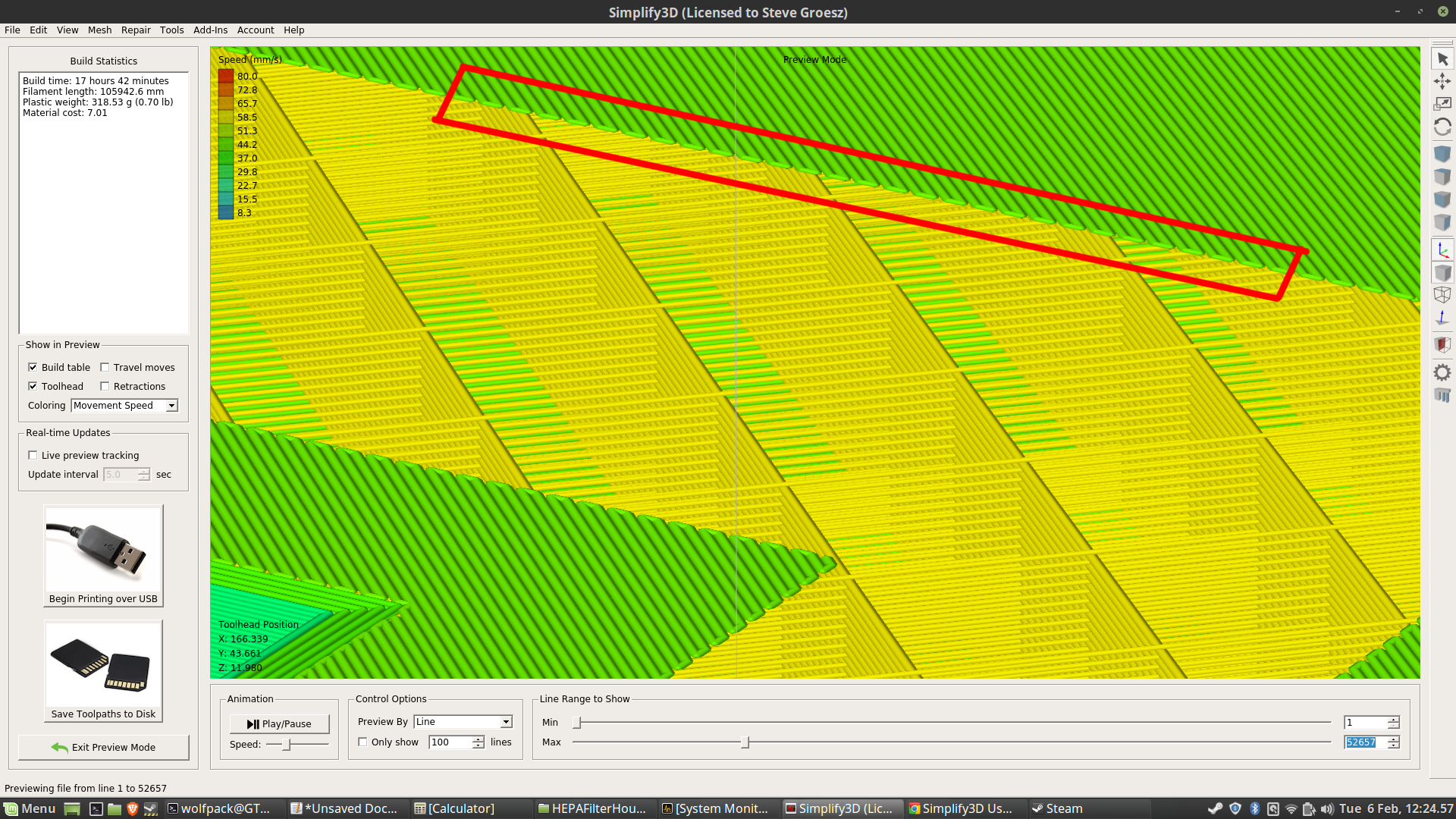Open the Repair menu
Viewport: 1456px width, 819px height.
point(136,30)
